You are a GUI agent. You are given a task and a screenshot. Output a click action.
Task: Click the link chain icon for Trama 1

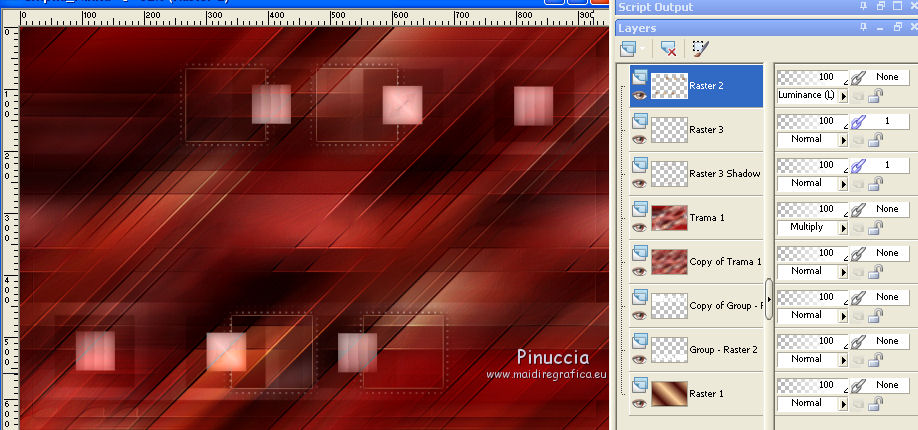pos(858,209)
